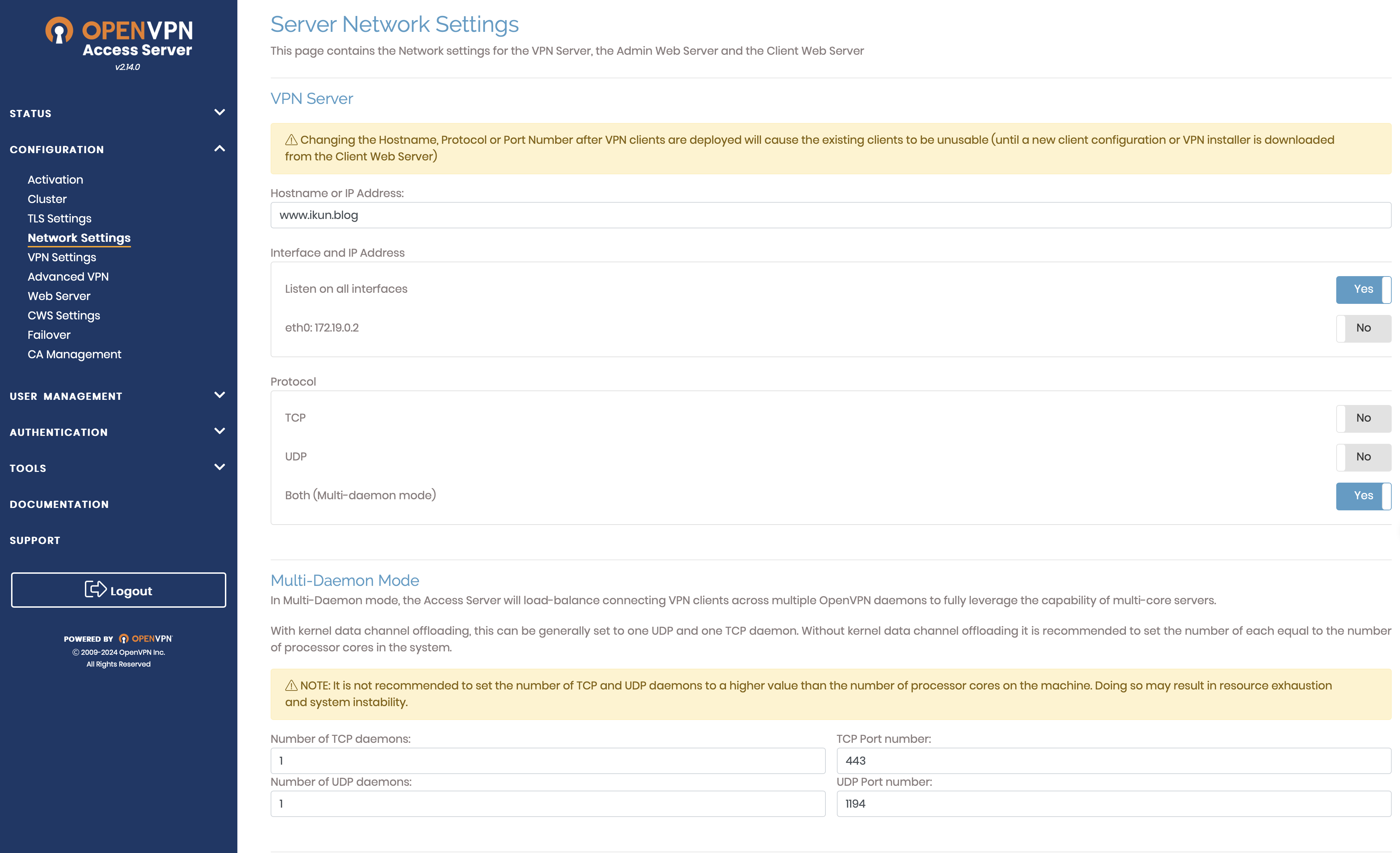1400x853 pixels.
Task: Click the USER MANAGEMENT menu heading
Action: [66, 396]
